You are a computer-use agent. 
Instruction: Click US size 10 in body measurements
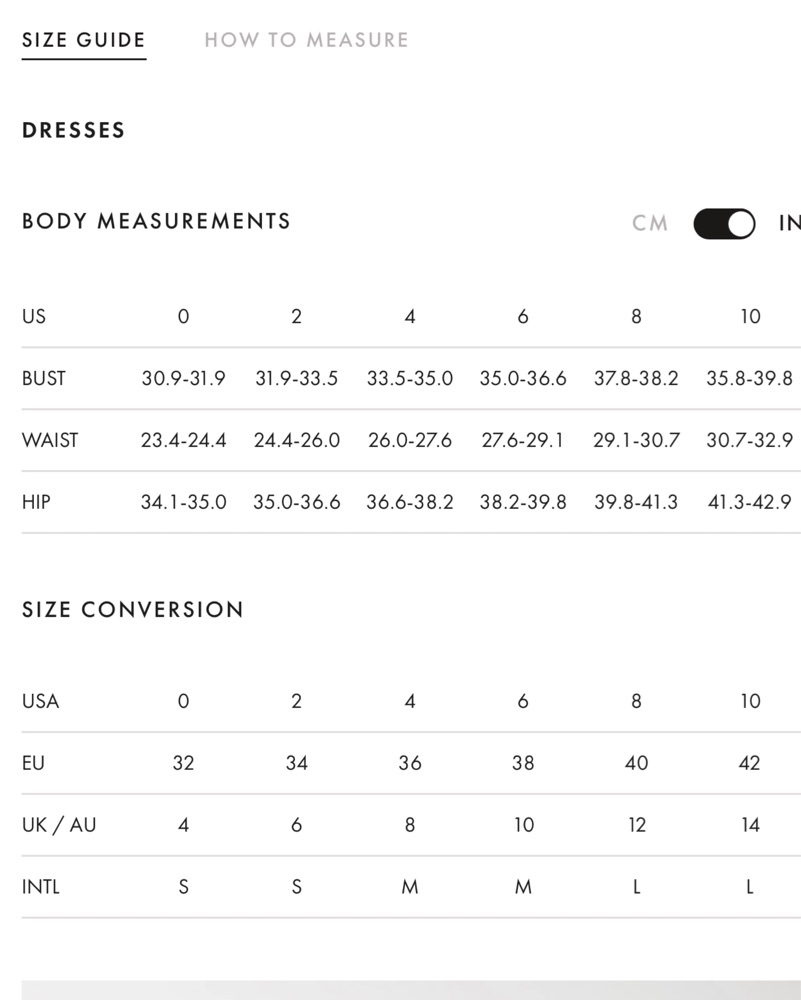pos(750,316)
